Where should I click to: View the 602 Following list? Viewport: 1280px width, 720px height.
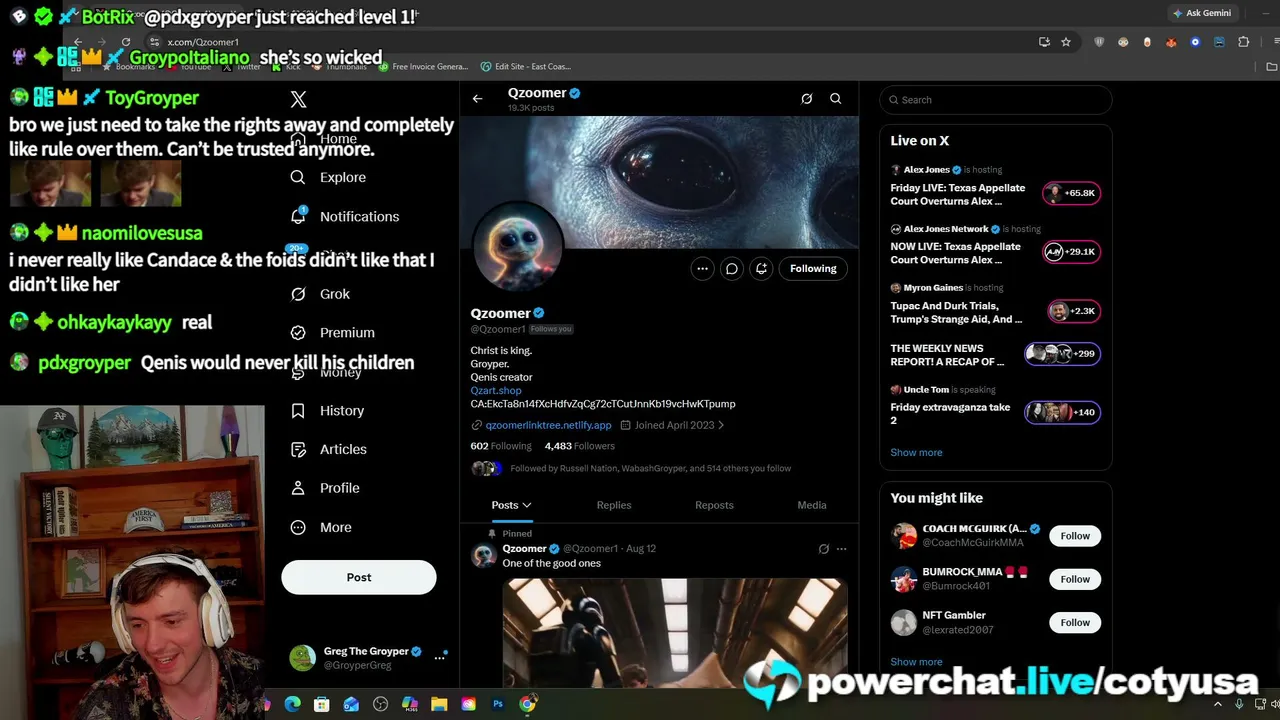click(501, 446)
